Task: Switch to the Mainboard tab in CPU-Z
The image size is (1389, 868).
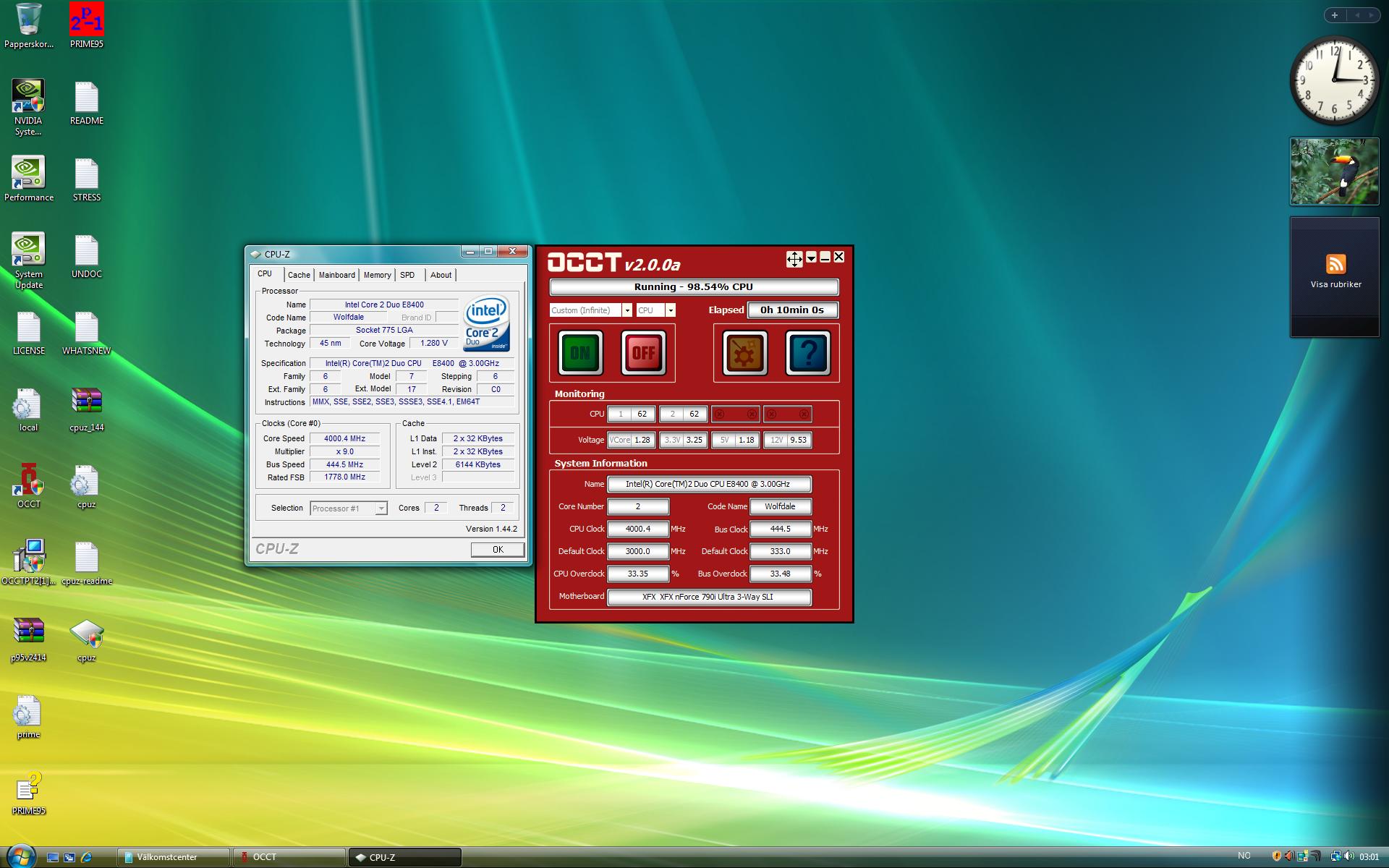Action: coord(337,275)
